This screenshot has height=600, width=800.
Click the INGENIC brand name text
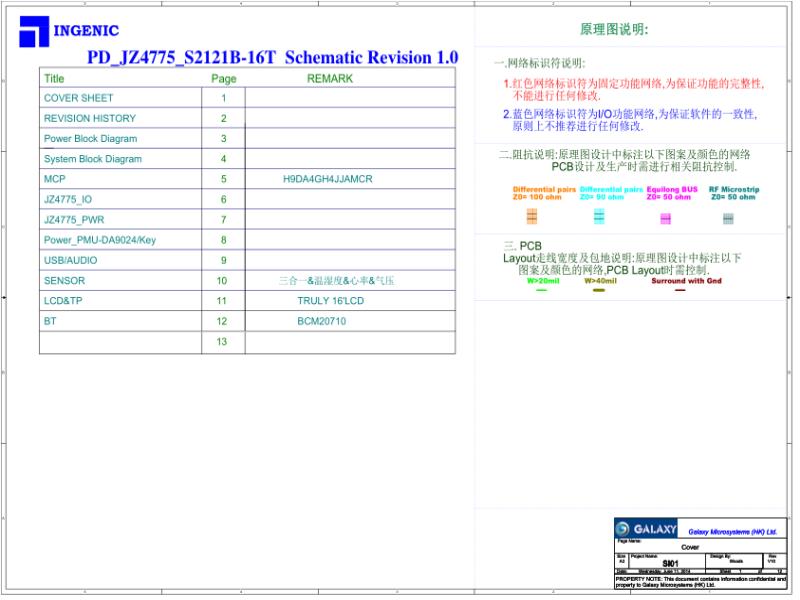click(x=86, y=31)
